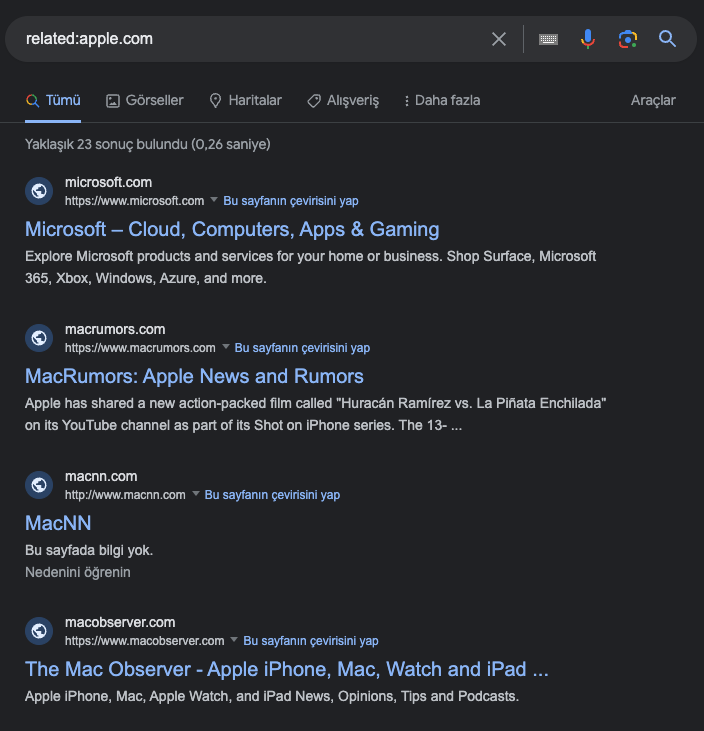Screen dimensions: 704x731
Task: Open MacRumors: Apple News and Rumors result
Action: 194,376
